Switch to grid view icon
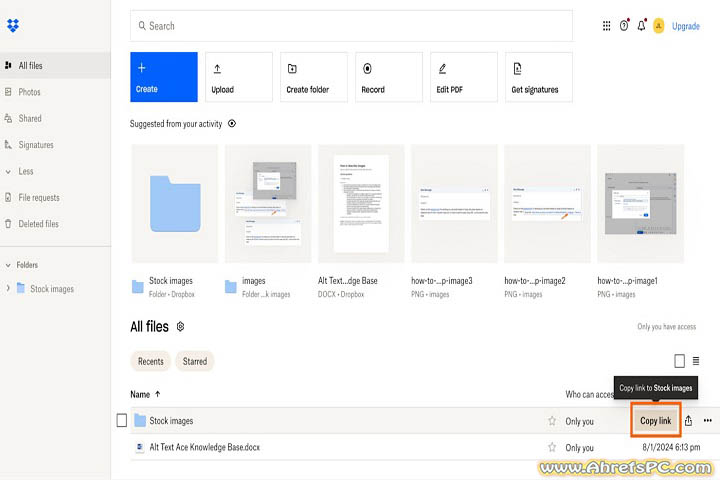Image resolution: width=720 pixels, height=480 pixels. [x=680, y=361]
